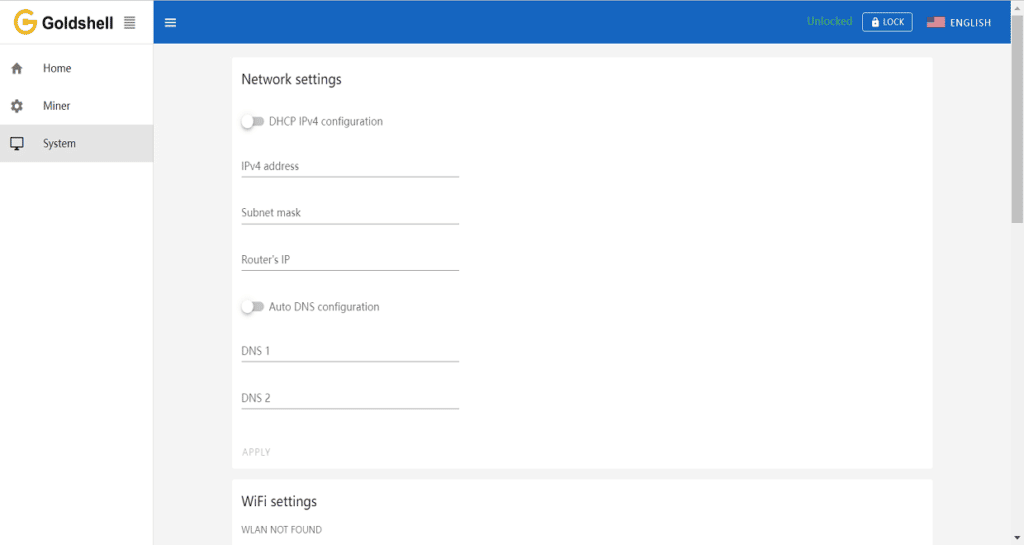Screen dimensions: 1024x545
Task: Click the Router's IP field
Action: pyautogui.click(x=350, y=260)
